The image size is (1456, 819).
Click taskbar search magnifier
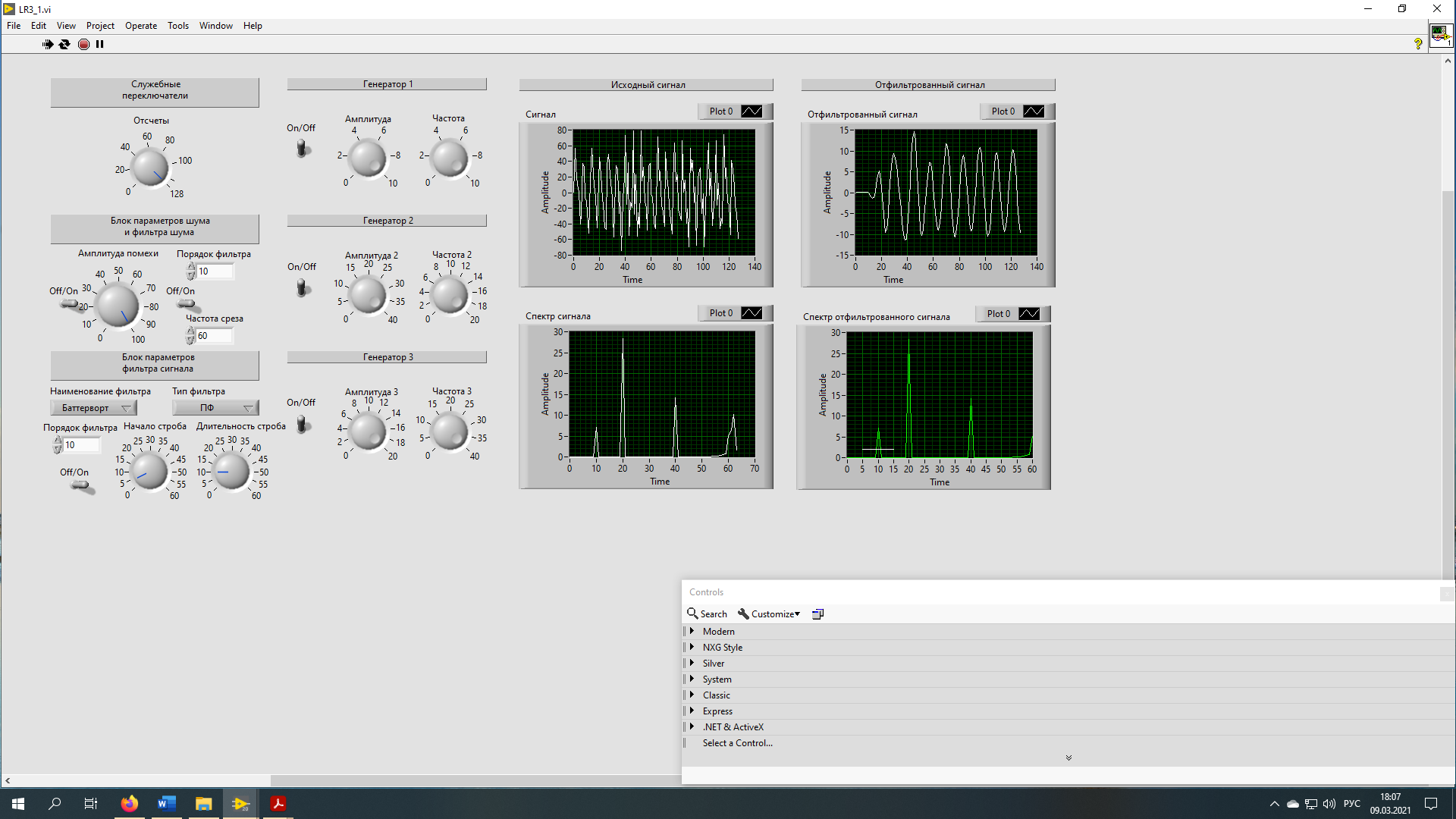click(x=55, y=804)
